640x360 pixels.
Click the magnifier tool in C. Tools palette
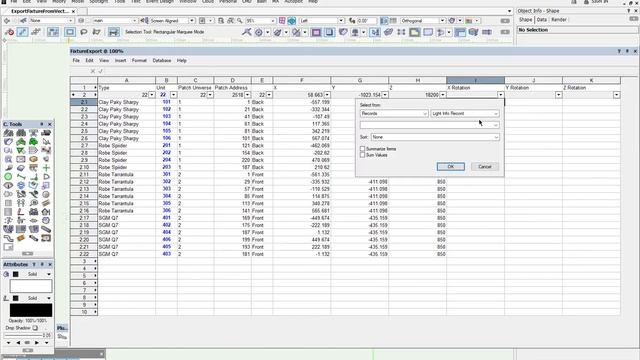click(8, 159)
